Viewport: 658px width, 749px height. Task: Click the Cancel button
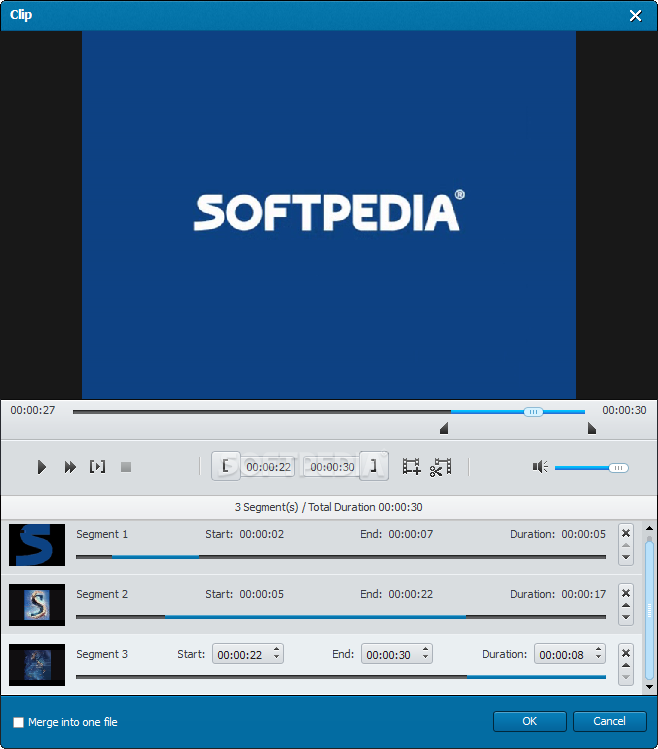coord(609,721)
